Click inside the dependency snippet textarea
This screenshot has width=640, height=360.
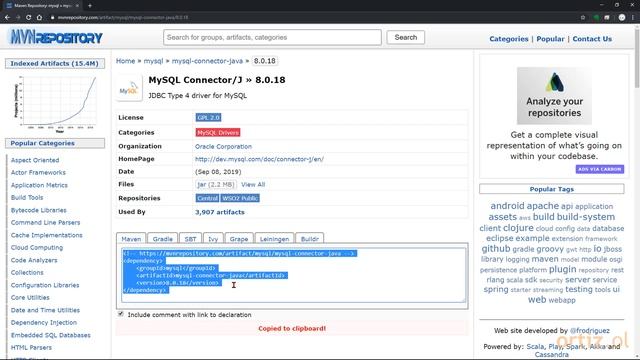click(x=293, y=275)
